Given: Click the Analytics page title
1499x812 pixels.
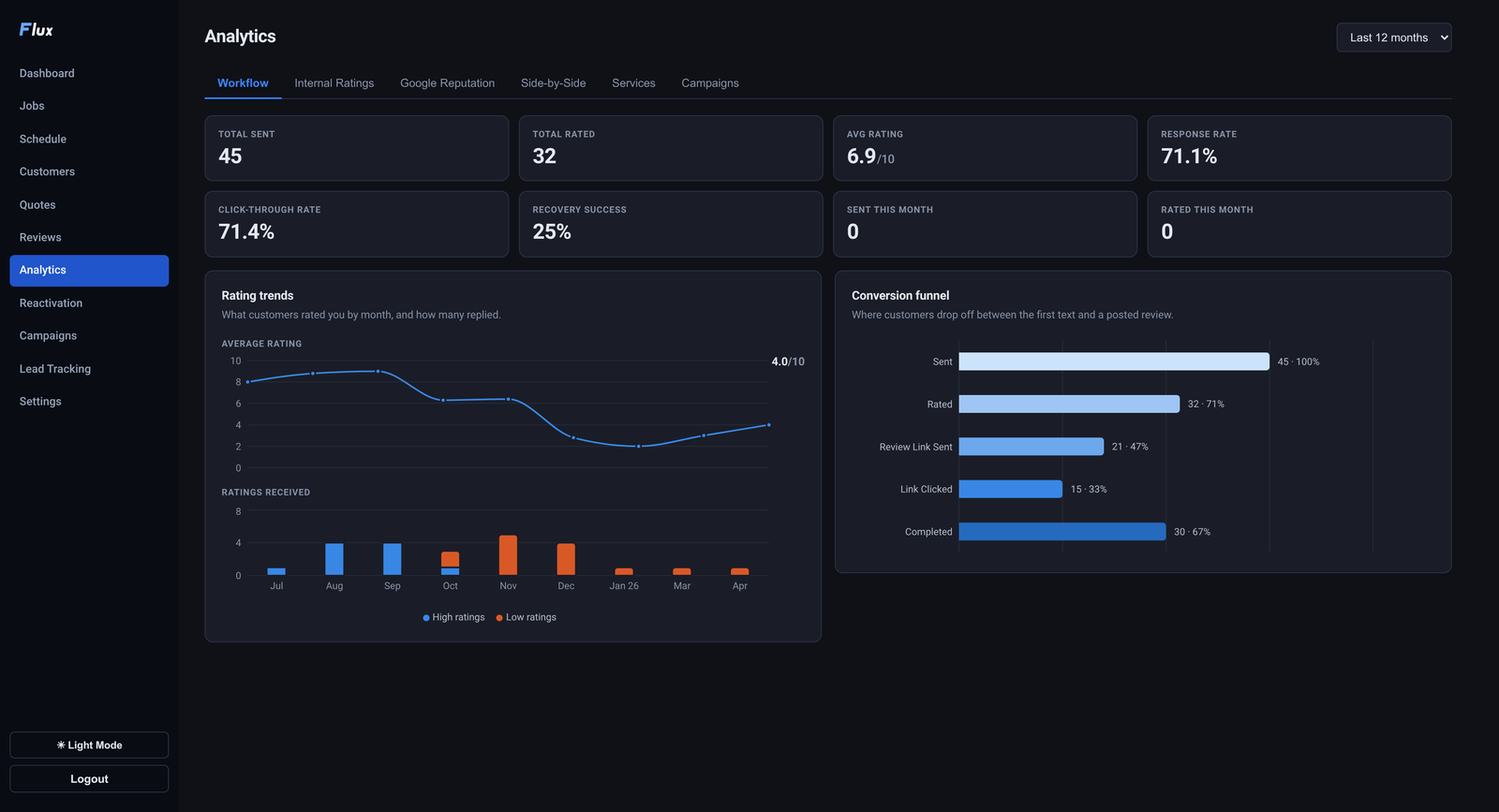Looking at the screenshot, I should 241,37.
